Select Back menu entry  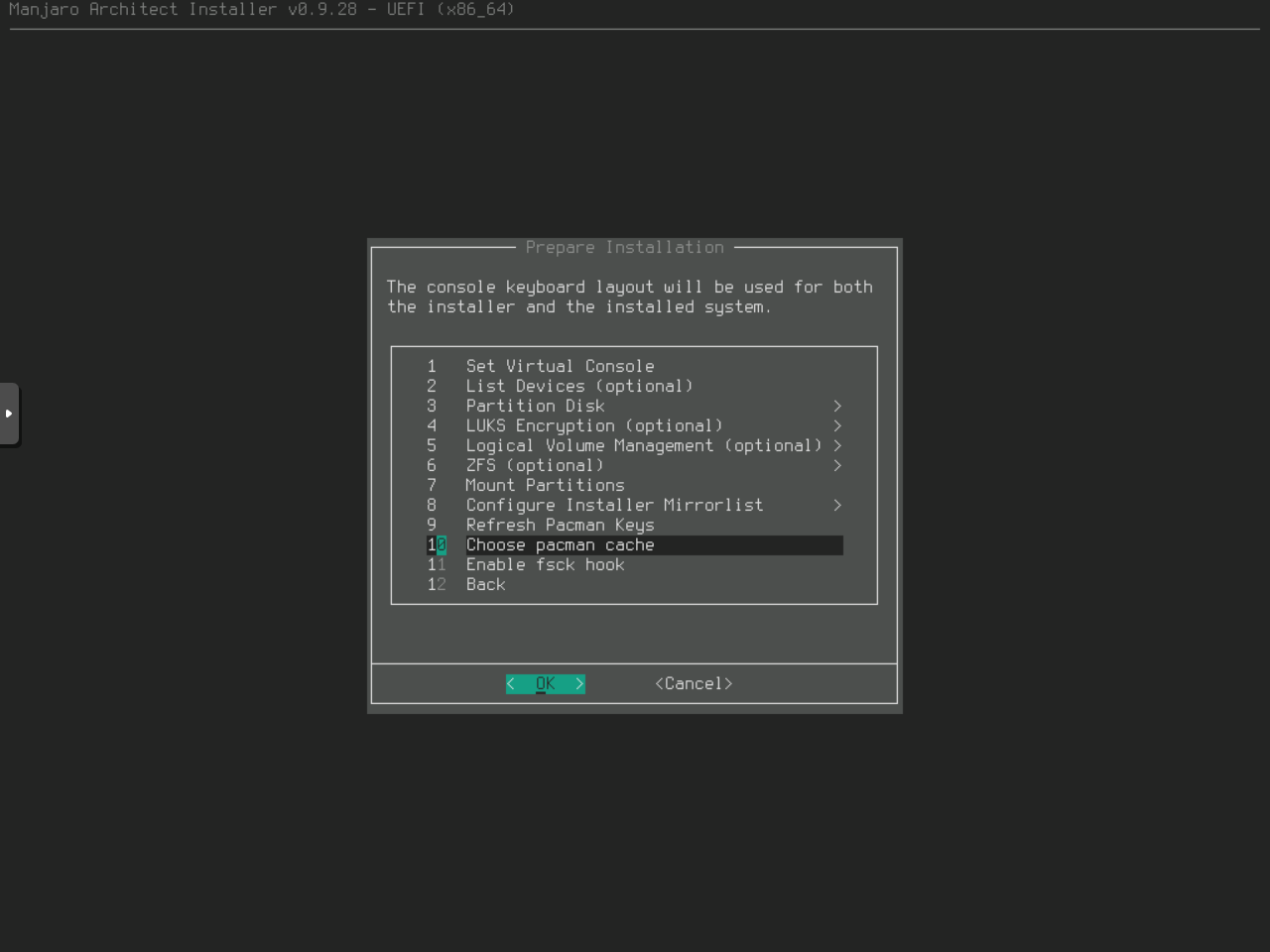(485, 584)
